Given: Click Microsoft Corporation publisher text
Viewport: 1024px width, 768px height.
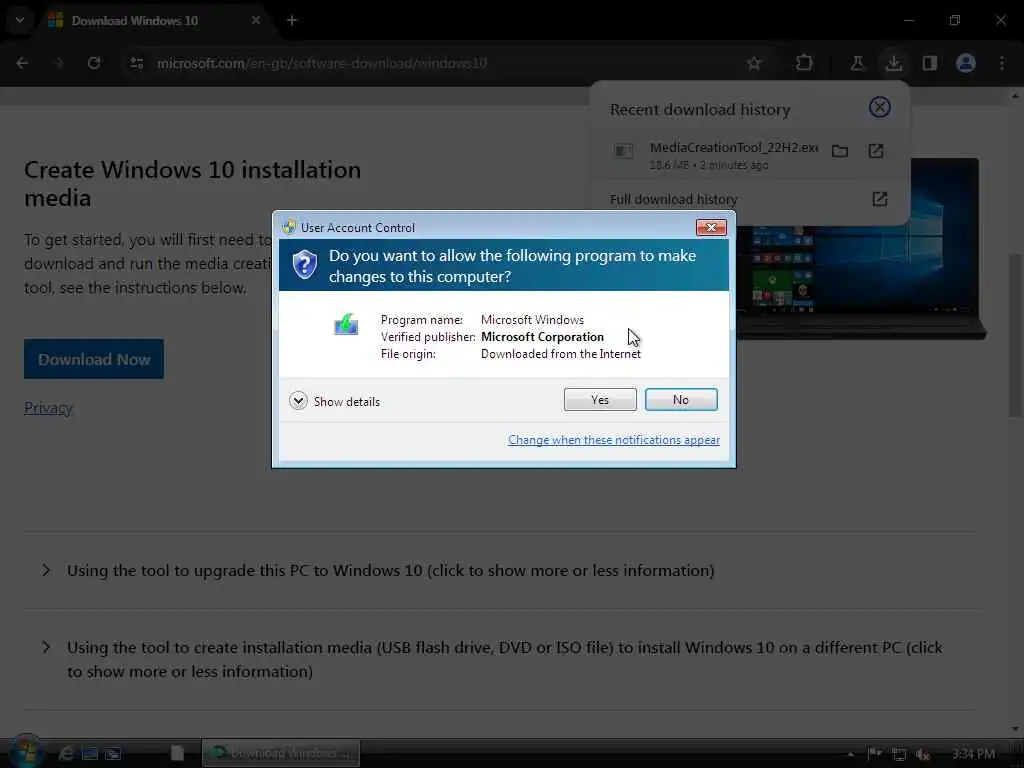Looking at the screenshot, I should coord(542,337).
